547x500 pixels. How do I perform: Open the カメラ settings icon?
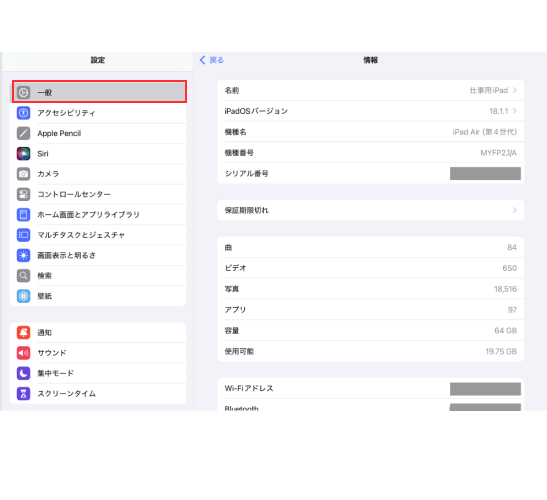click(x=23, y=174)
